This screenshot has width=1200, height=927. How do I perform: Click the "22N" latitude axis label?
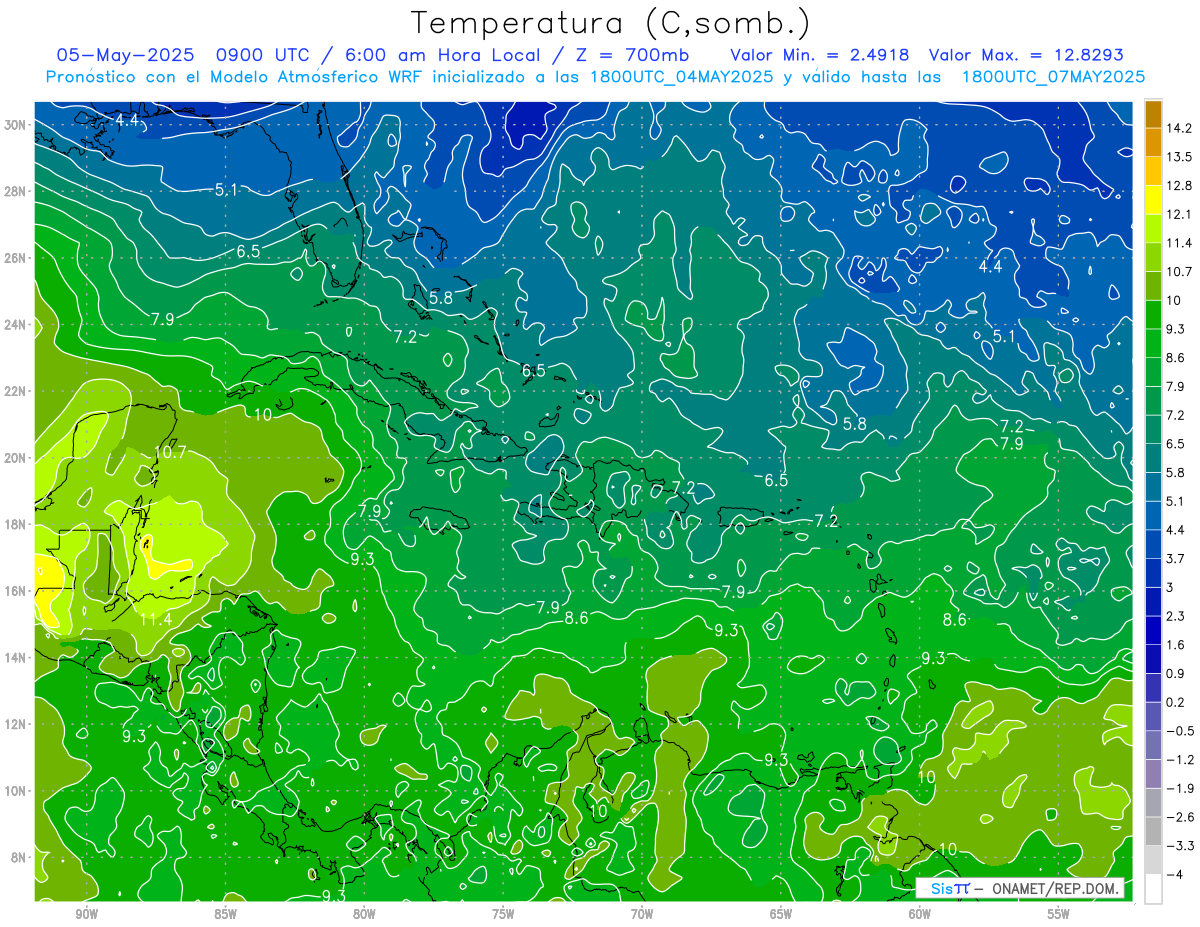tap(15, 391)
